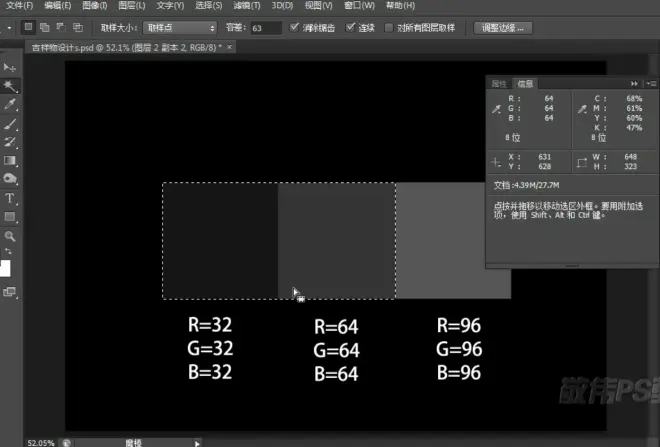Open the white foreground color swatch

click(5, 268)
